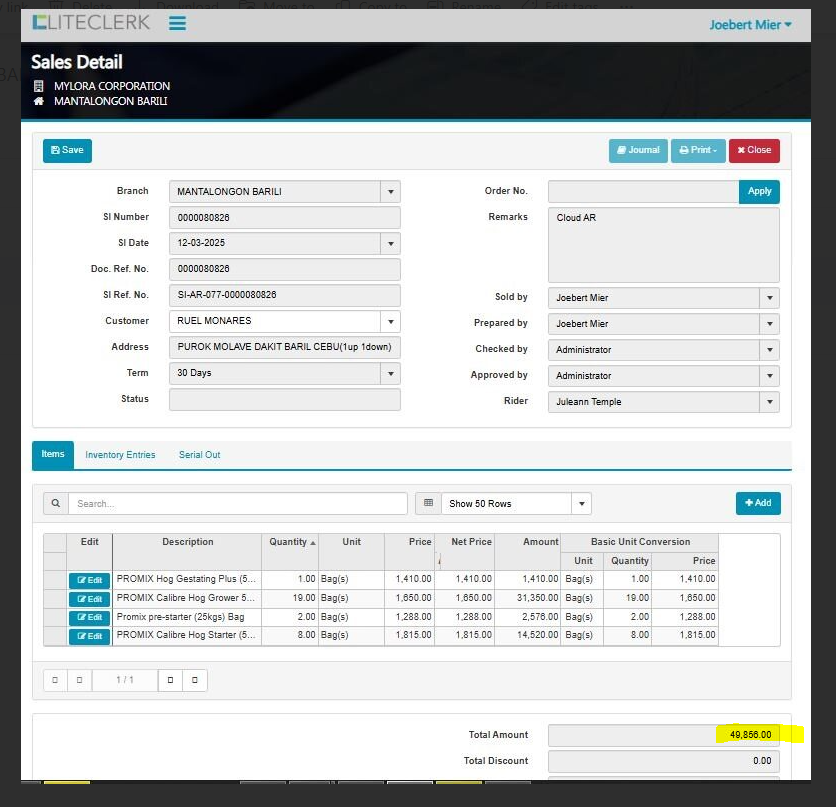Open the Branch dropdown

(390, 192)
